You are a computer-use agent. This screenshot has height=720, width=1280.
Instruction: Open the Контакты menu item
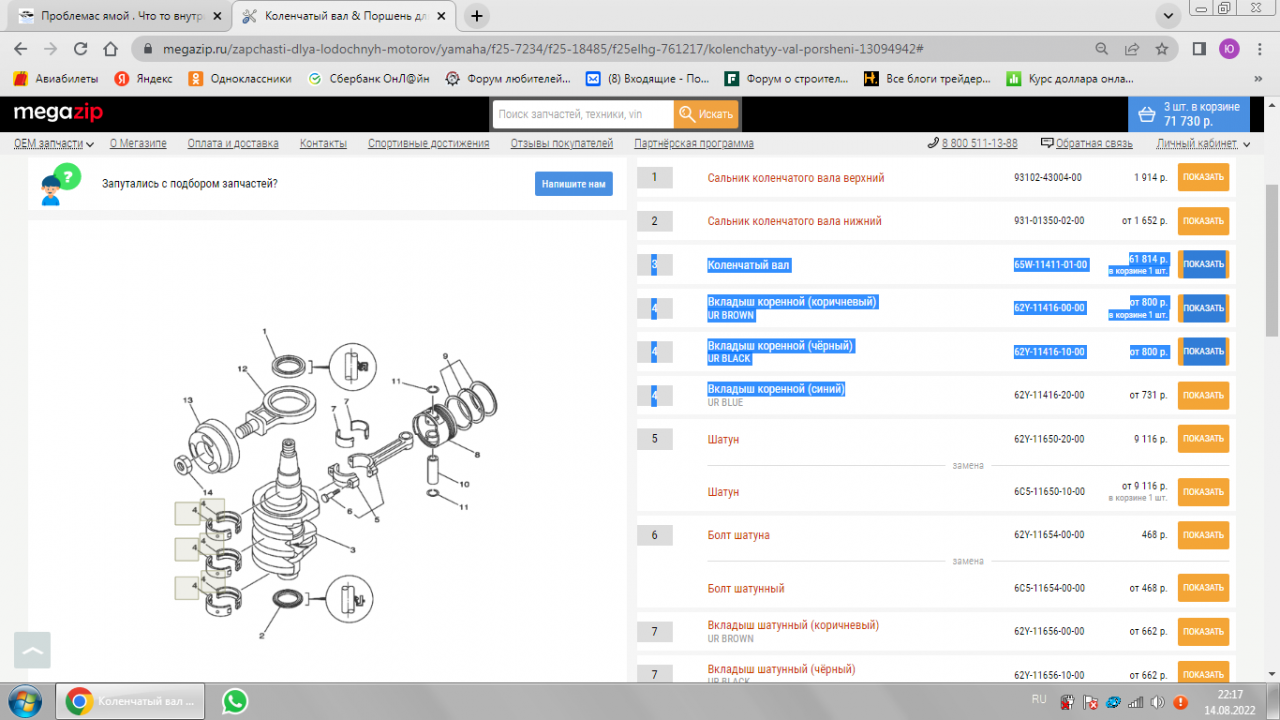coord(323,144)
